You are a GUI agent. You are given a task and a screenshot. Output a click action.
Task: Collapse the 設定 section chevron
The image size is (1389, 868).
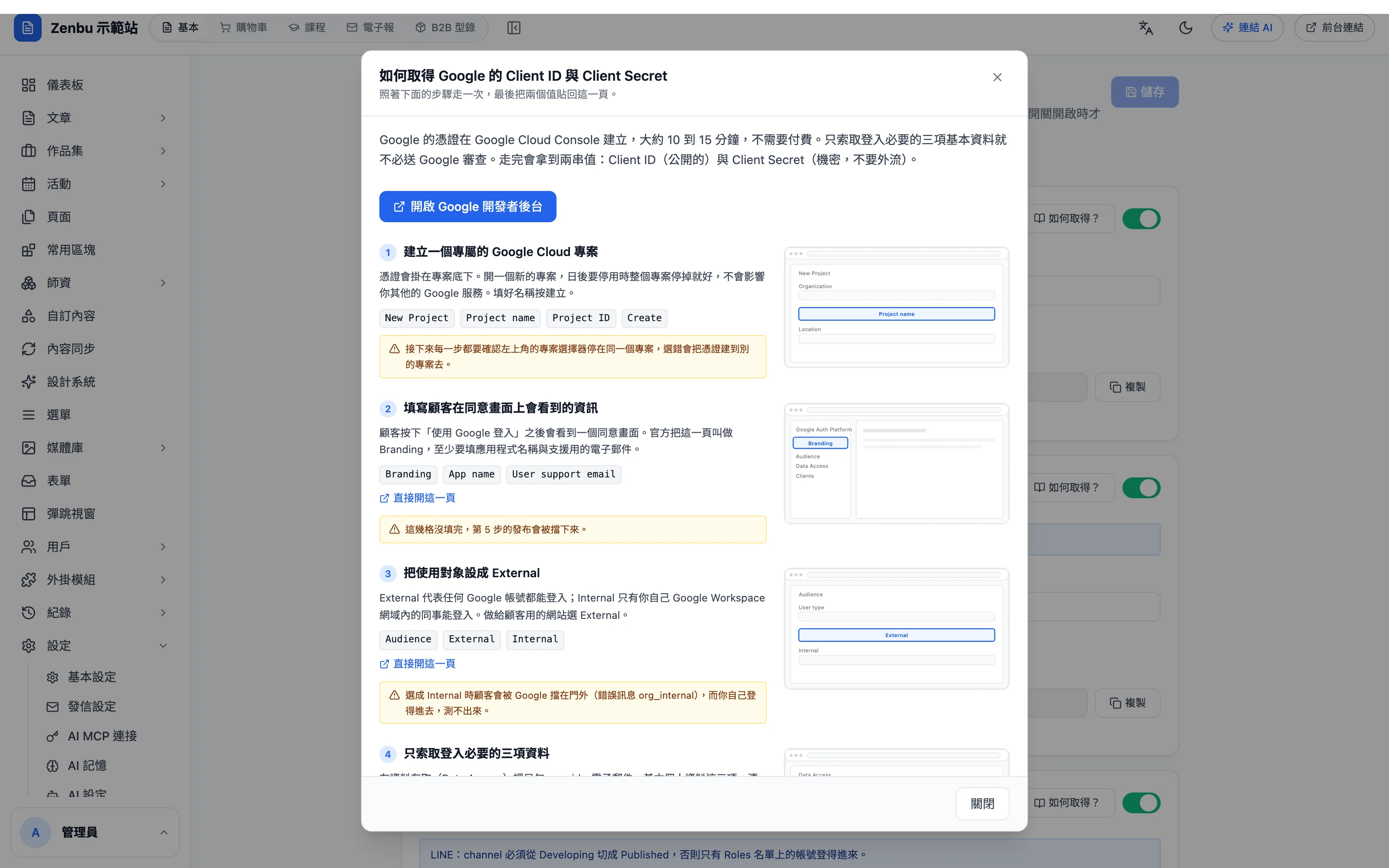pyautogui.click(x=163, y=646)
